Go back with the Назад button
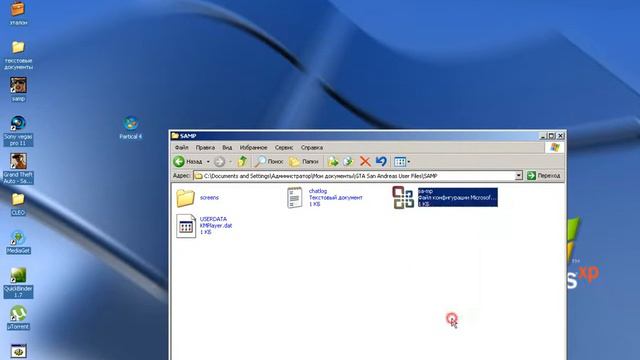 tap(188, 162)
